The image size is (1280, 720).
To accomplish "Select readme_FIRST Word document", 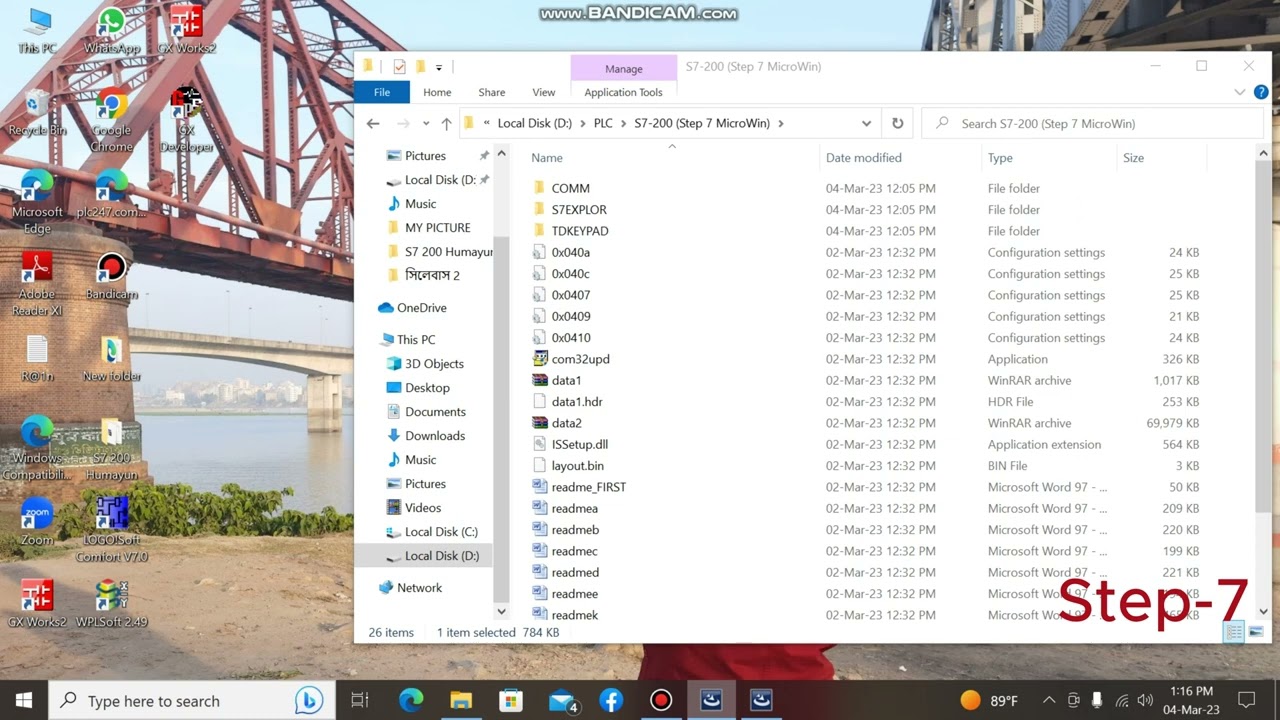I will (588, 487).
